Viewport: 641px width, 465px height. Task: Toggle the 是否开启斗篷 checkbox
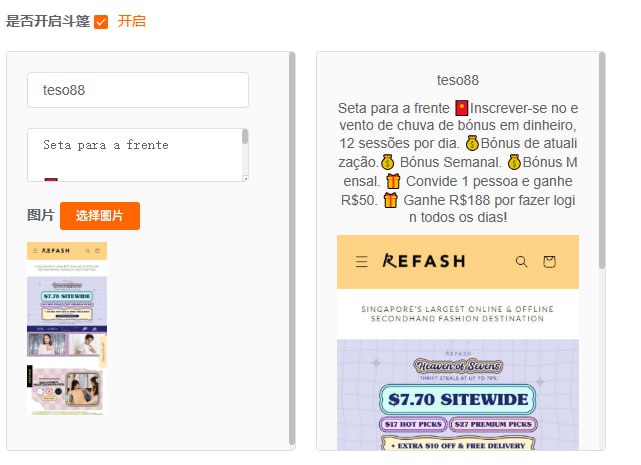(x=101, y=22)
